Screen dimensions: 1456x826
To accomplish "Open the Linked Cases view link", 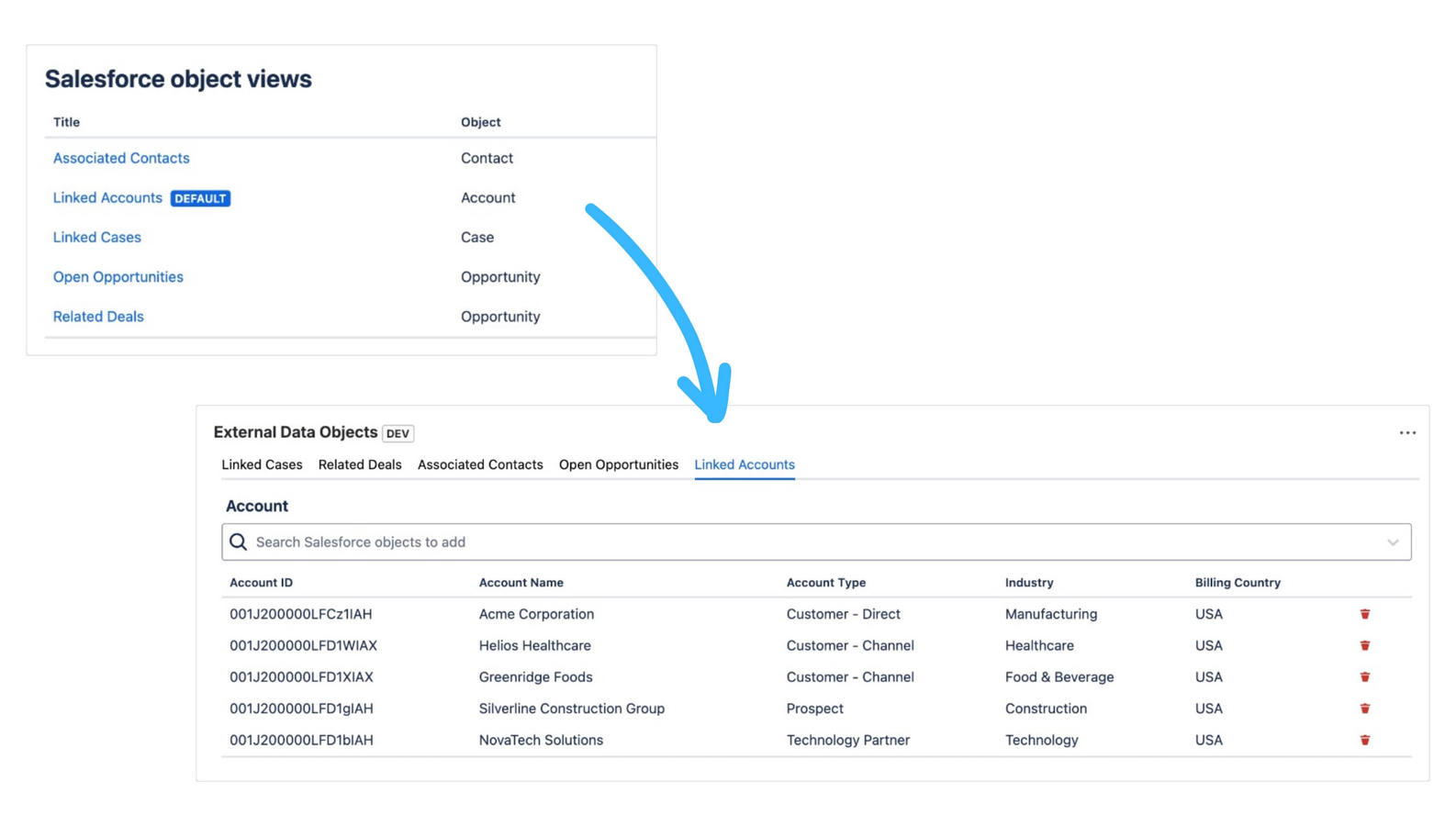I will [x=97, y=237].
